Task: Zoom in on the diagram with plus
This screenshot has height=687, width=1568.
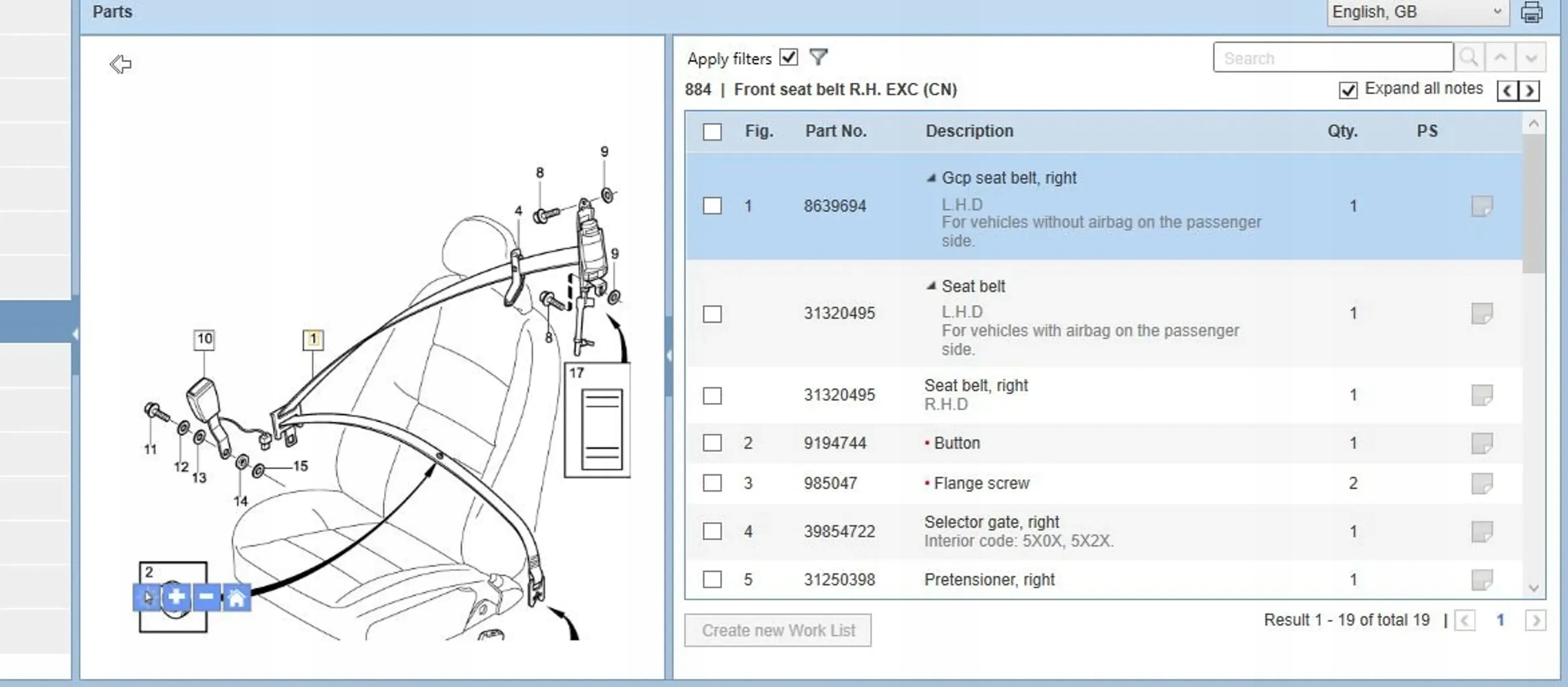Action: (176, 596)
